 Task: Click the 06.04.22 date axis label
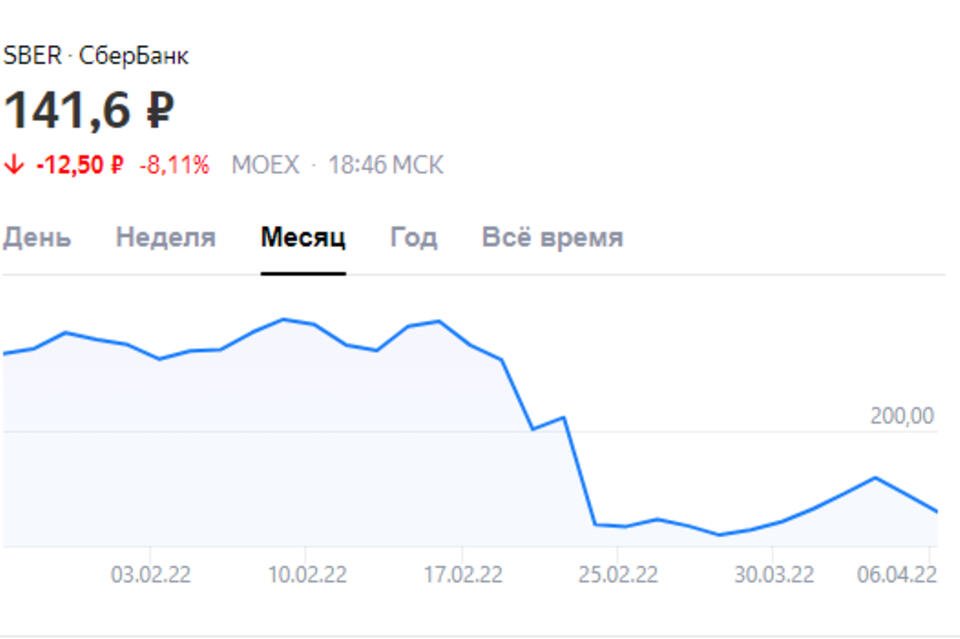(x=895, y=575)
